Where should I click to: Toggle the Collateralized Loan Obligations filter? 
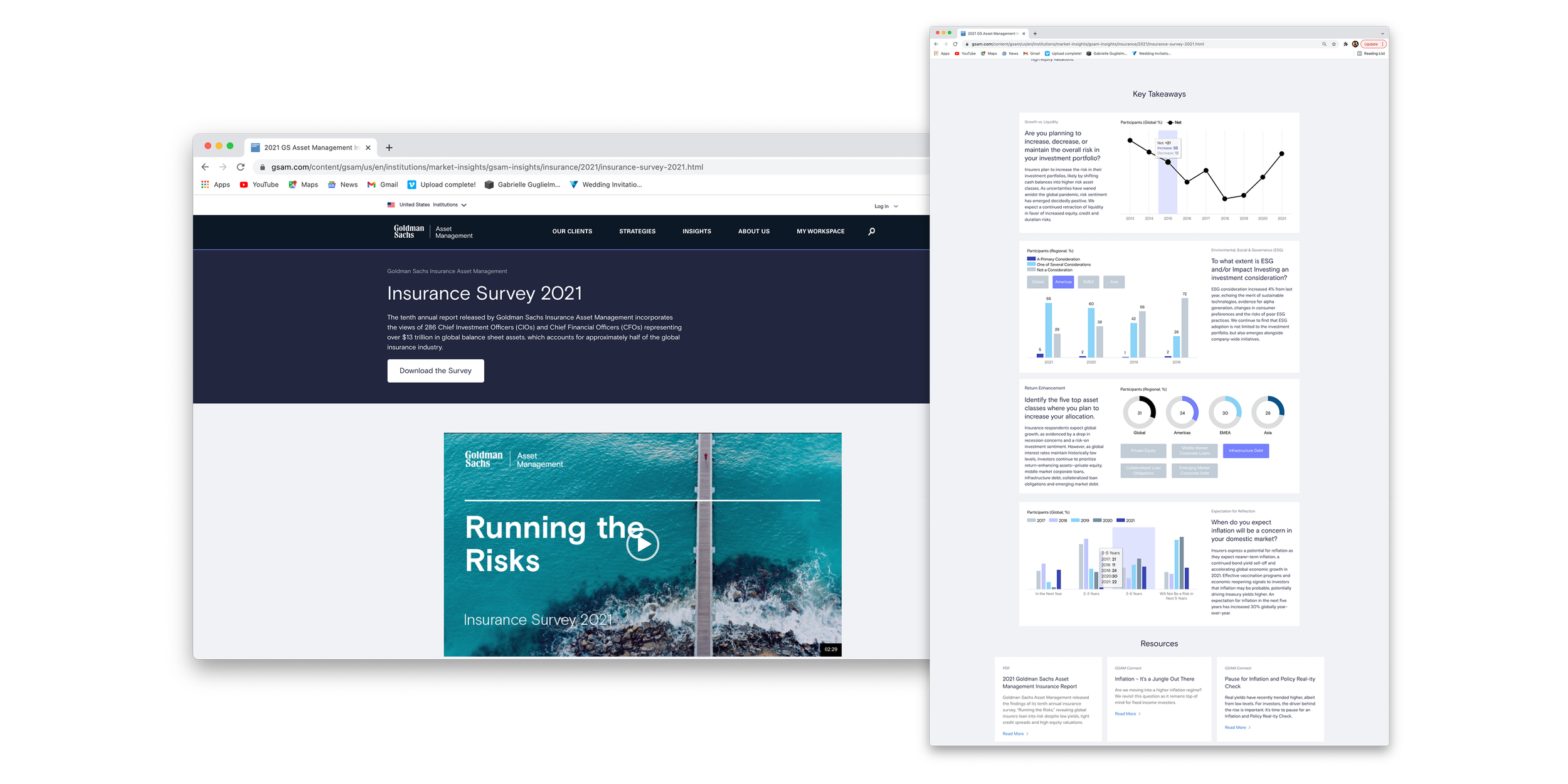click(1143, 470)
